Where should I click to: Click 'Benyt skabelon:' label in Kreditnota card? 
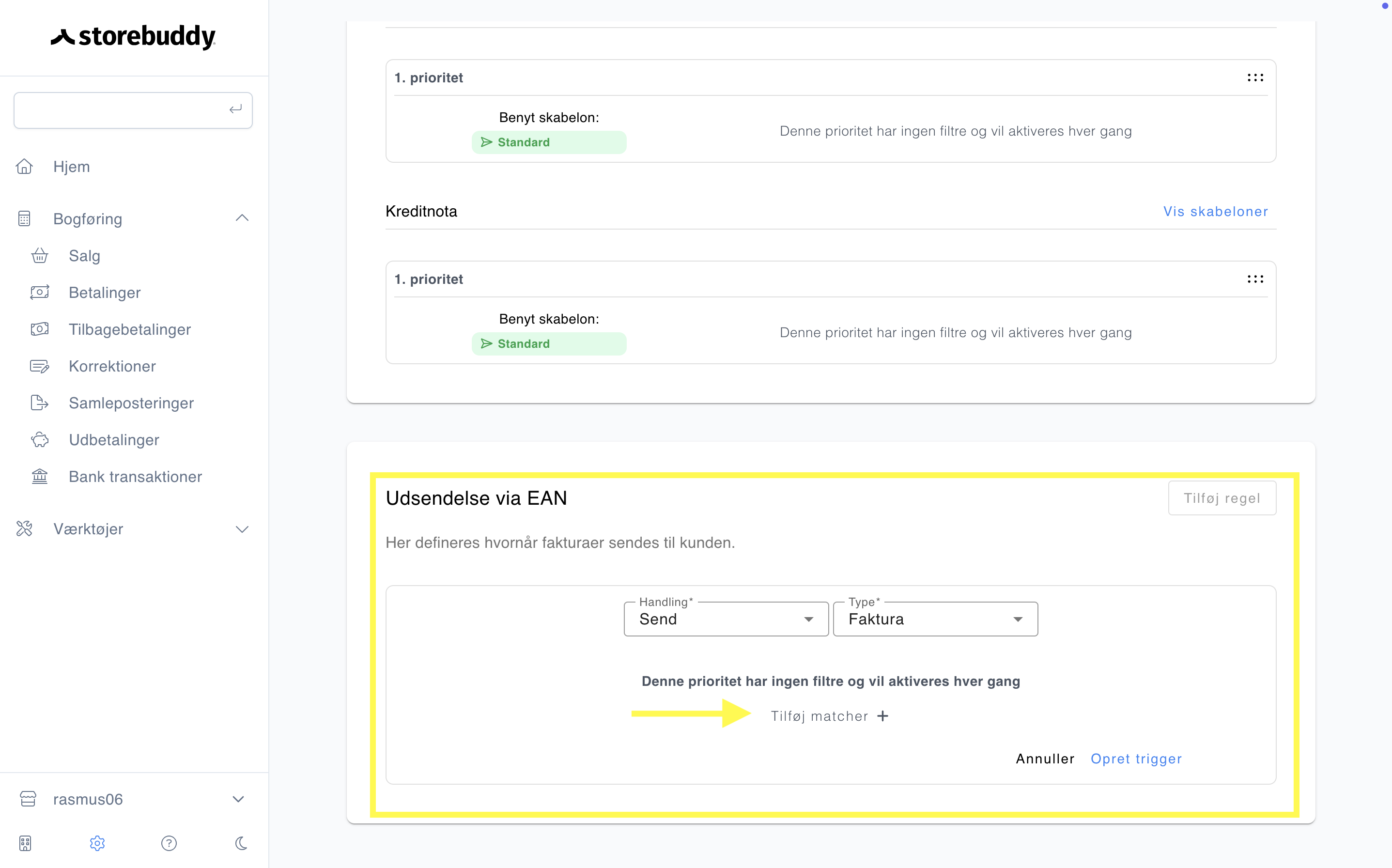pos(549,319)
